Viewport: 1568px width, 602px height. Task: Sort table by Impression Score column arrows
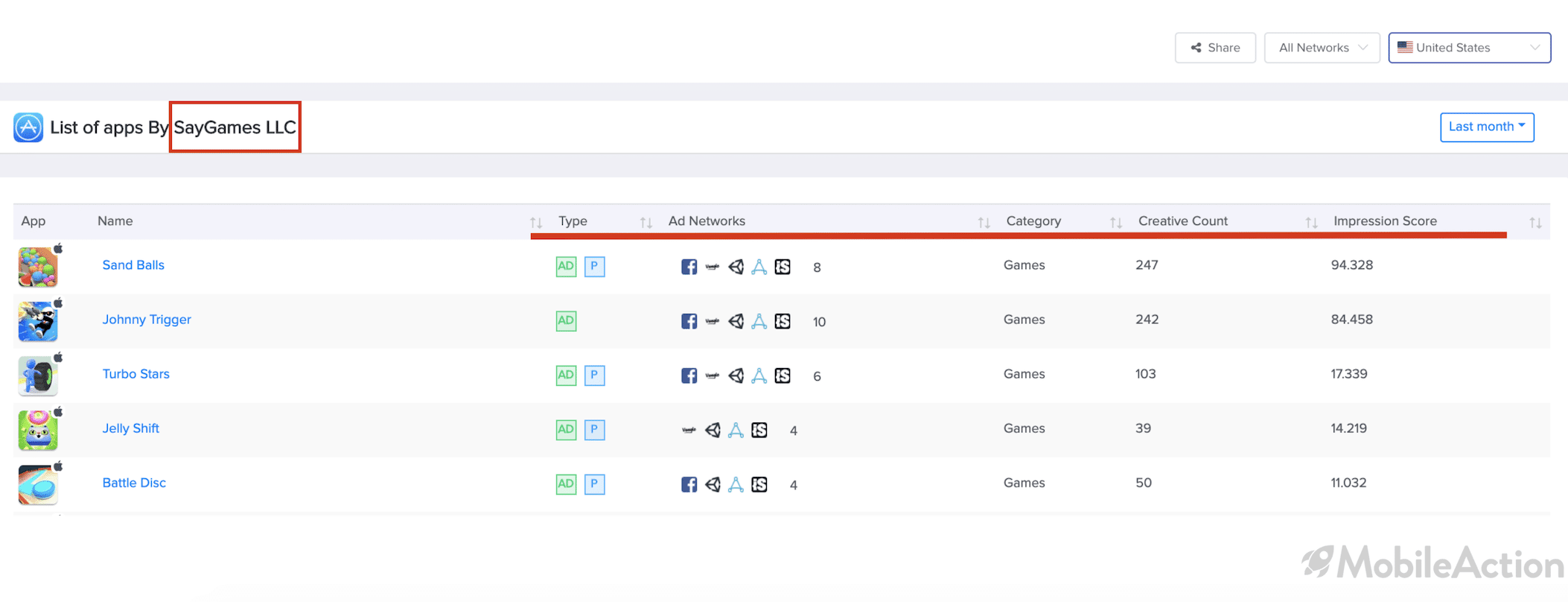tap(1535, 222)
